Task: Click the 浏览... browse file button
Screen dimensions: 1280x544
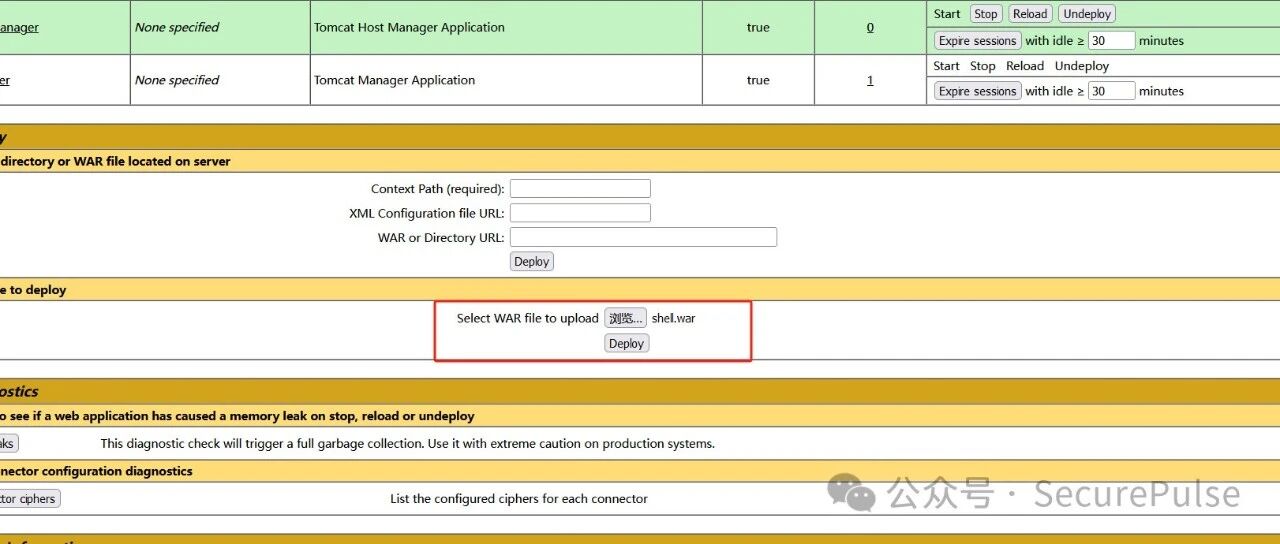Action: pos(625,318)
